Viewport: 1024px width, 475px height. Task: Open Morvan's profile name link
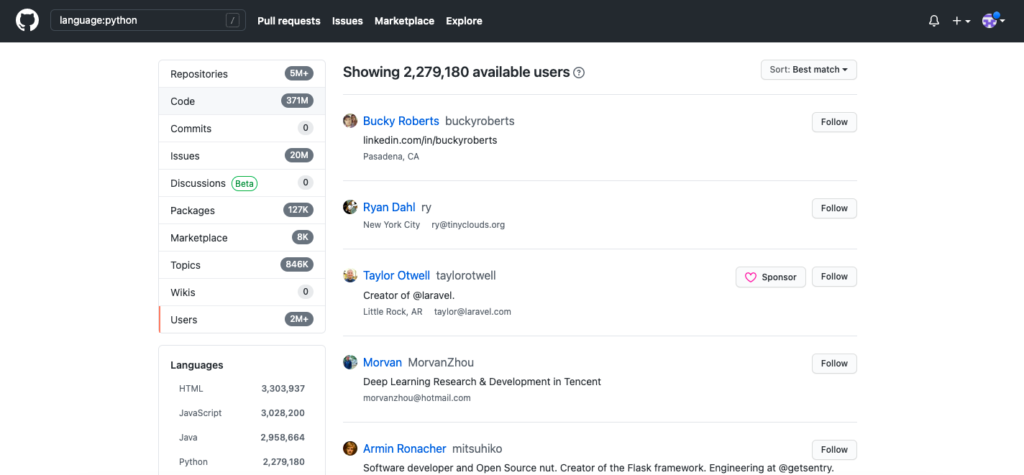pyautogui.click(x=382, y=363)
